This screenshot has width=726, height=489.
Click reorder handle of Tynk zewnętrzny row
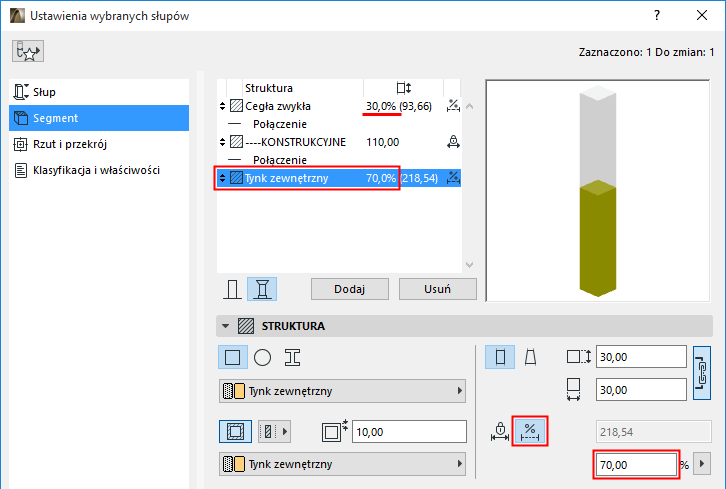tap(222, 178)
